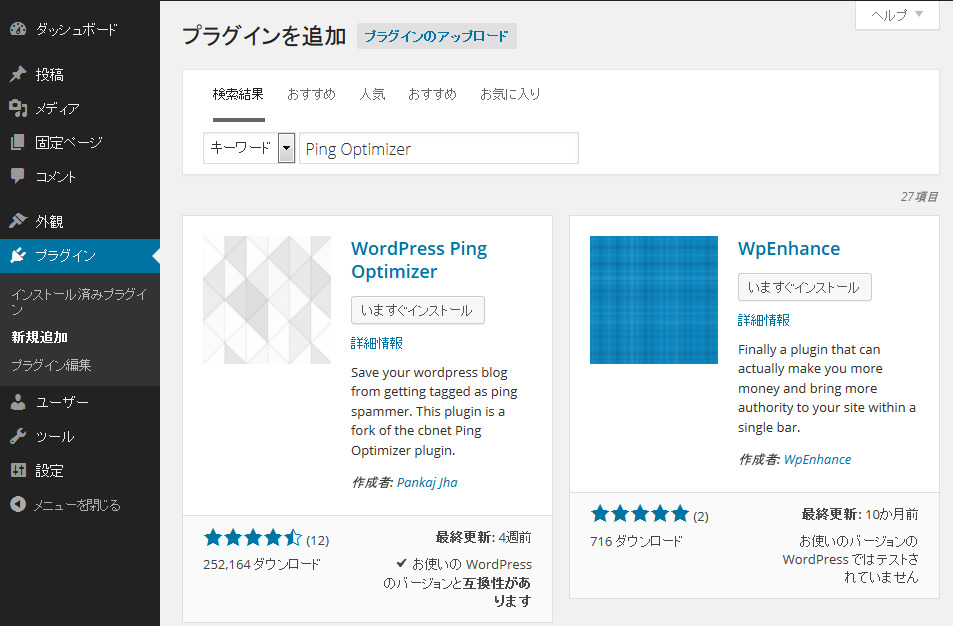
Task: Open WordPress Ping Optimizer title link
Action: coord(419,260)
